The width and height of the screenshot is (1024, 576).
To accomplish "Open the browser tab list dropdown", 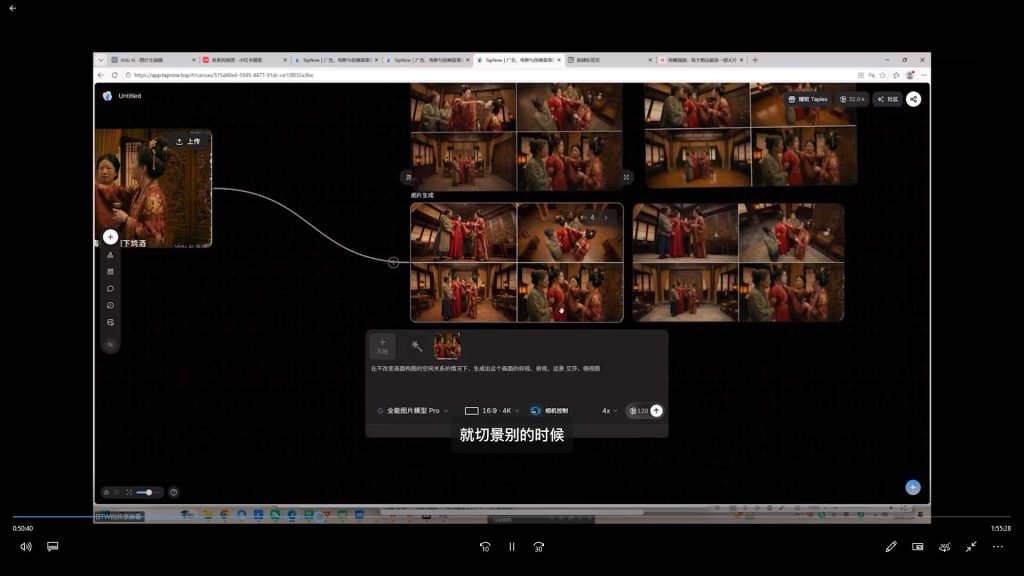I will coord(101,59).
